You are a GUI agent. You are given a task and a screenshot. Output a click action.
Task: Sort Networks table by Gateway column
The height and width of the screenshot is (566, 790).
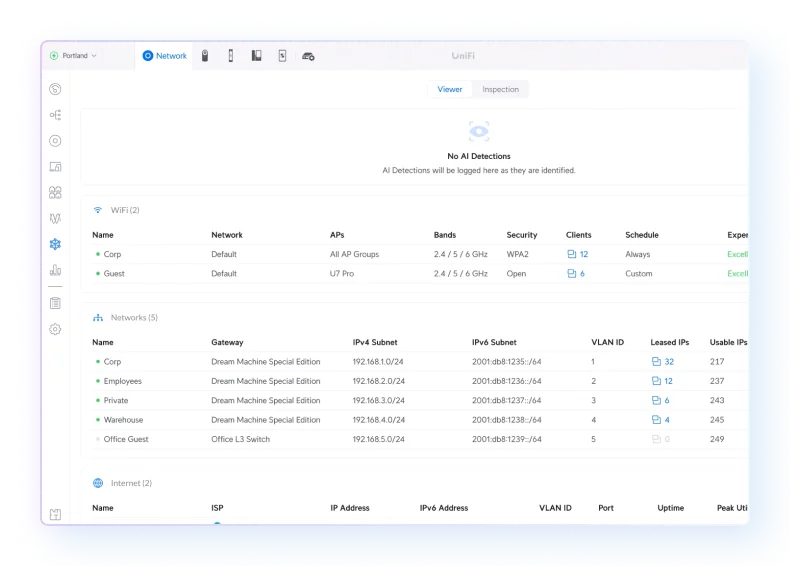[227, 342]
